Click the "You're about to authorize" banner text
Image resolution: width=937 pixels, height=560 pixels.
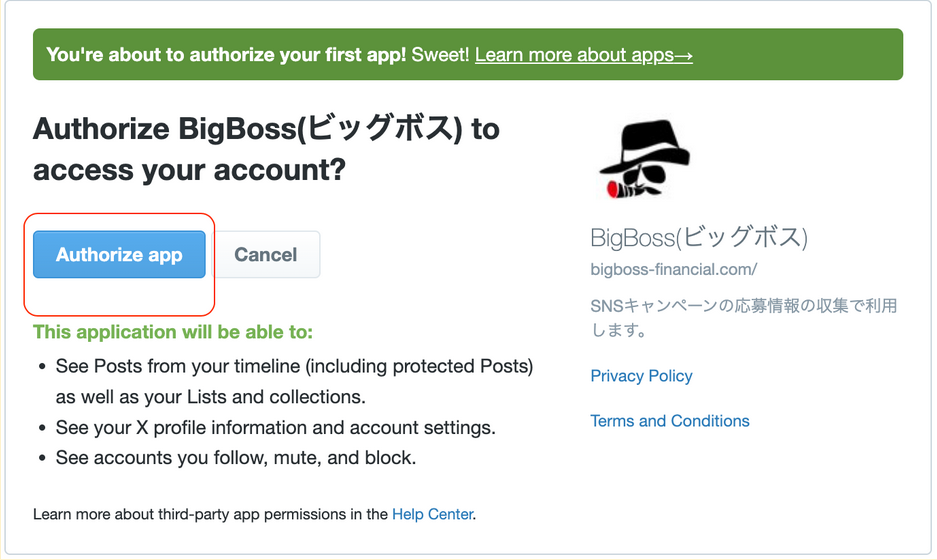coord(226,55)
